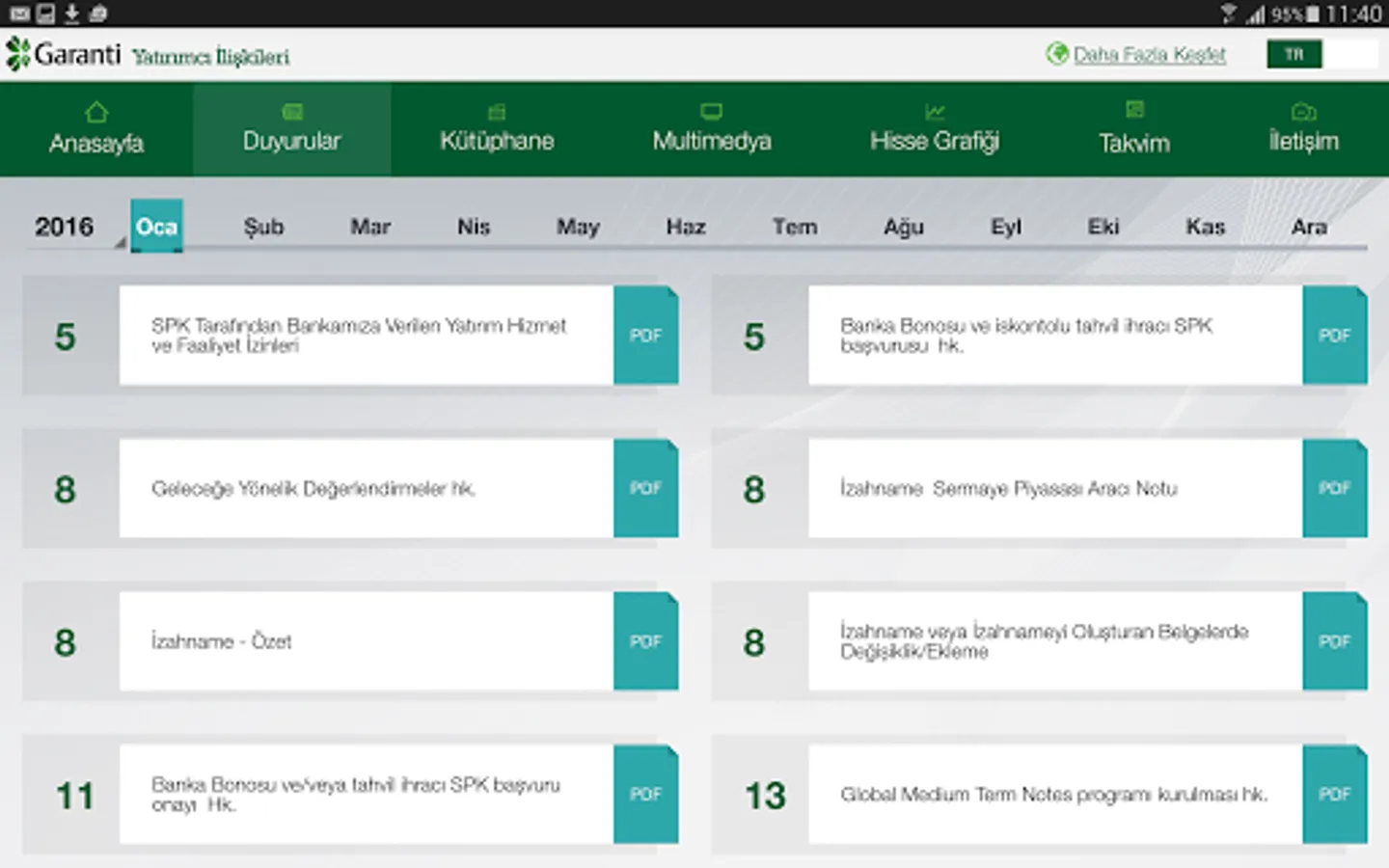Select the Kas month tab
This screenshot has width=1389, height=868.
click(1206, 227)
